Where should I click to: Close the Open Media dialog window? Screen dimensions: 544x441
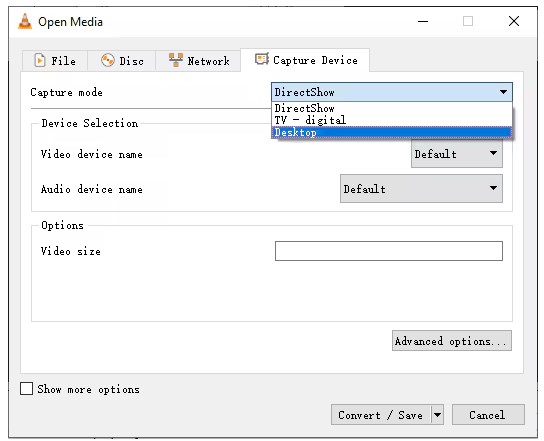[514, 22]
